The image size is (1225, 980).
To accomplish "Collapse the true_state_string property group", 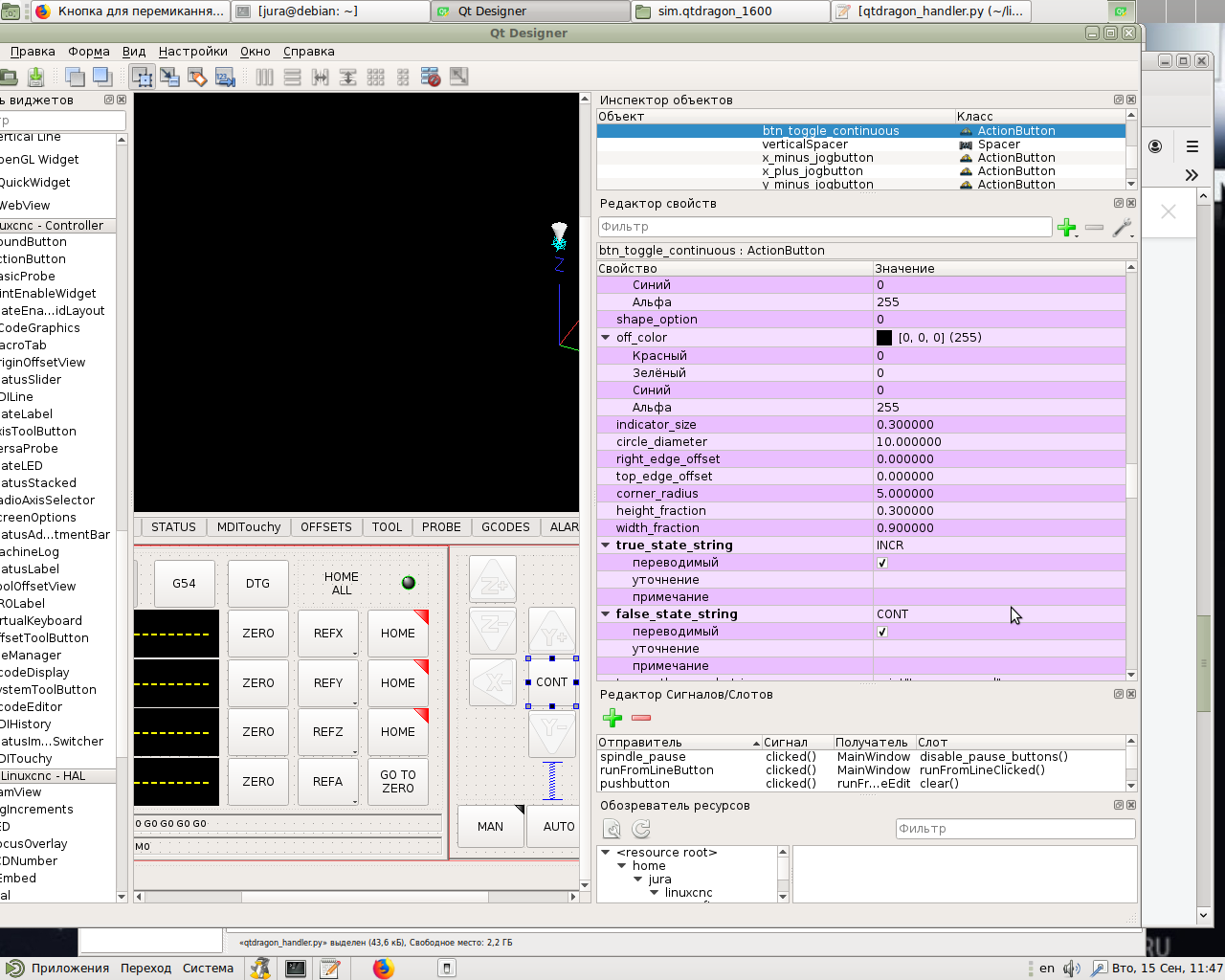I will pyautogui.click(x=605, y=546).
